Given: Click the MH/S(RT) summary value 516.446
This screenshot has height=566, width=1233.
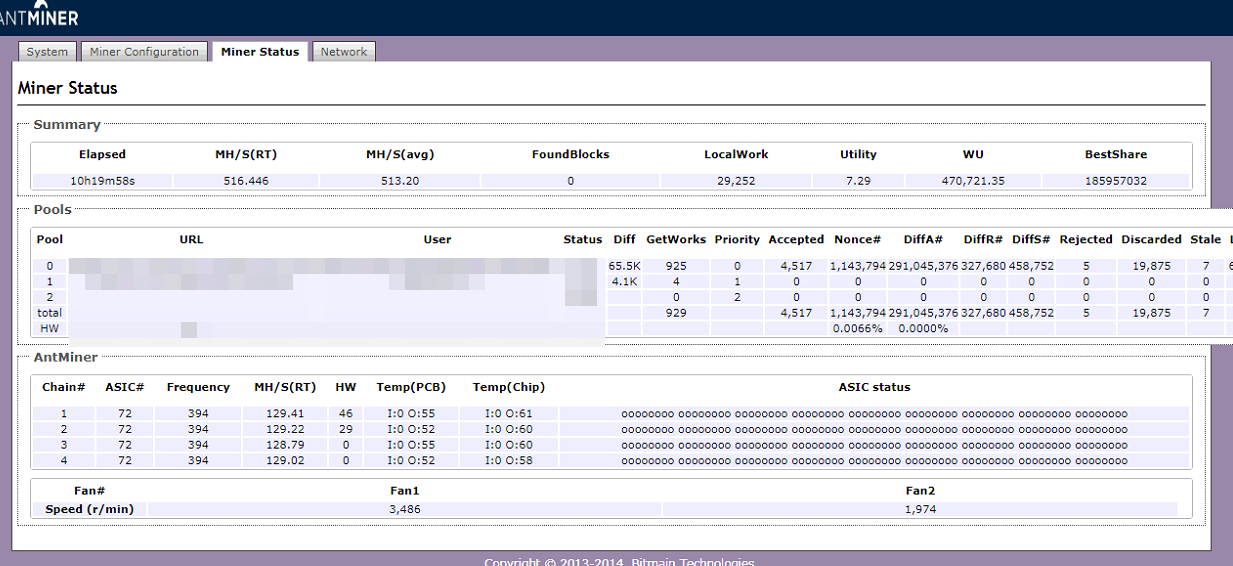Looking at the screenshot, I should pyautogui.click(x=246, y=181).
